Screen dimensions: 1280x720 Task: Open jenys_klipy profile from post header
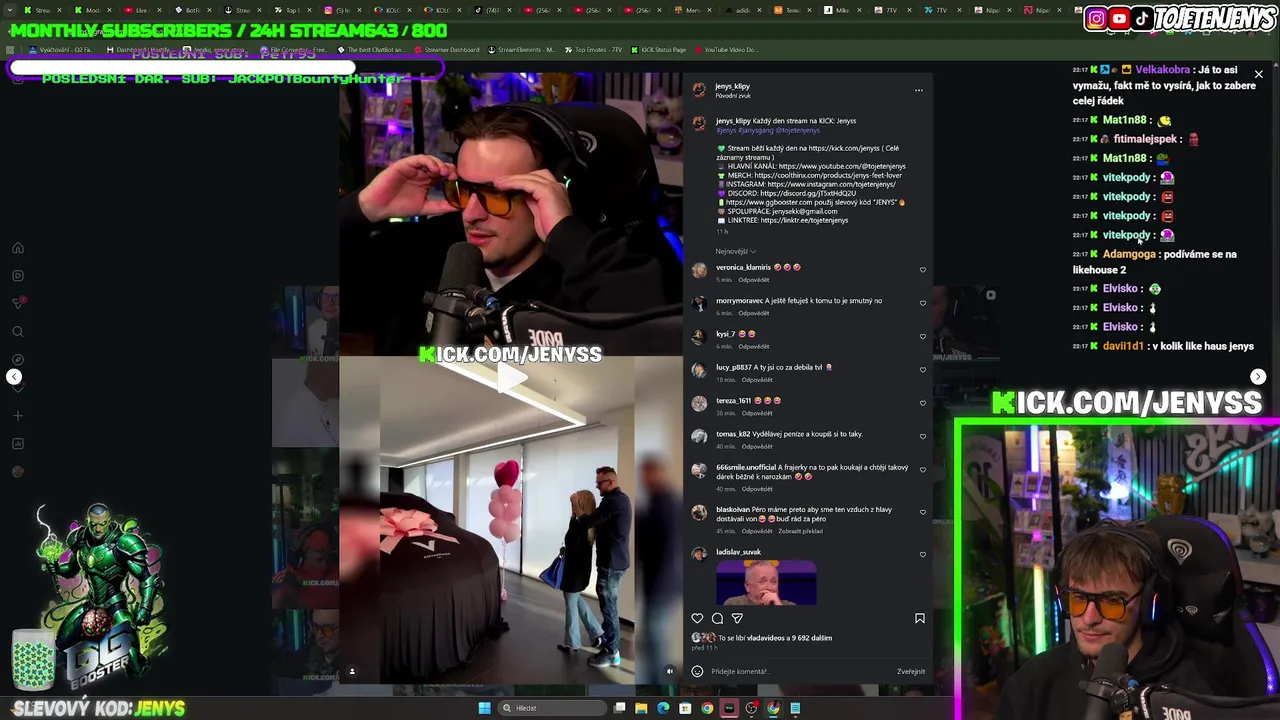coord(732,86)
